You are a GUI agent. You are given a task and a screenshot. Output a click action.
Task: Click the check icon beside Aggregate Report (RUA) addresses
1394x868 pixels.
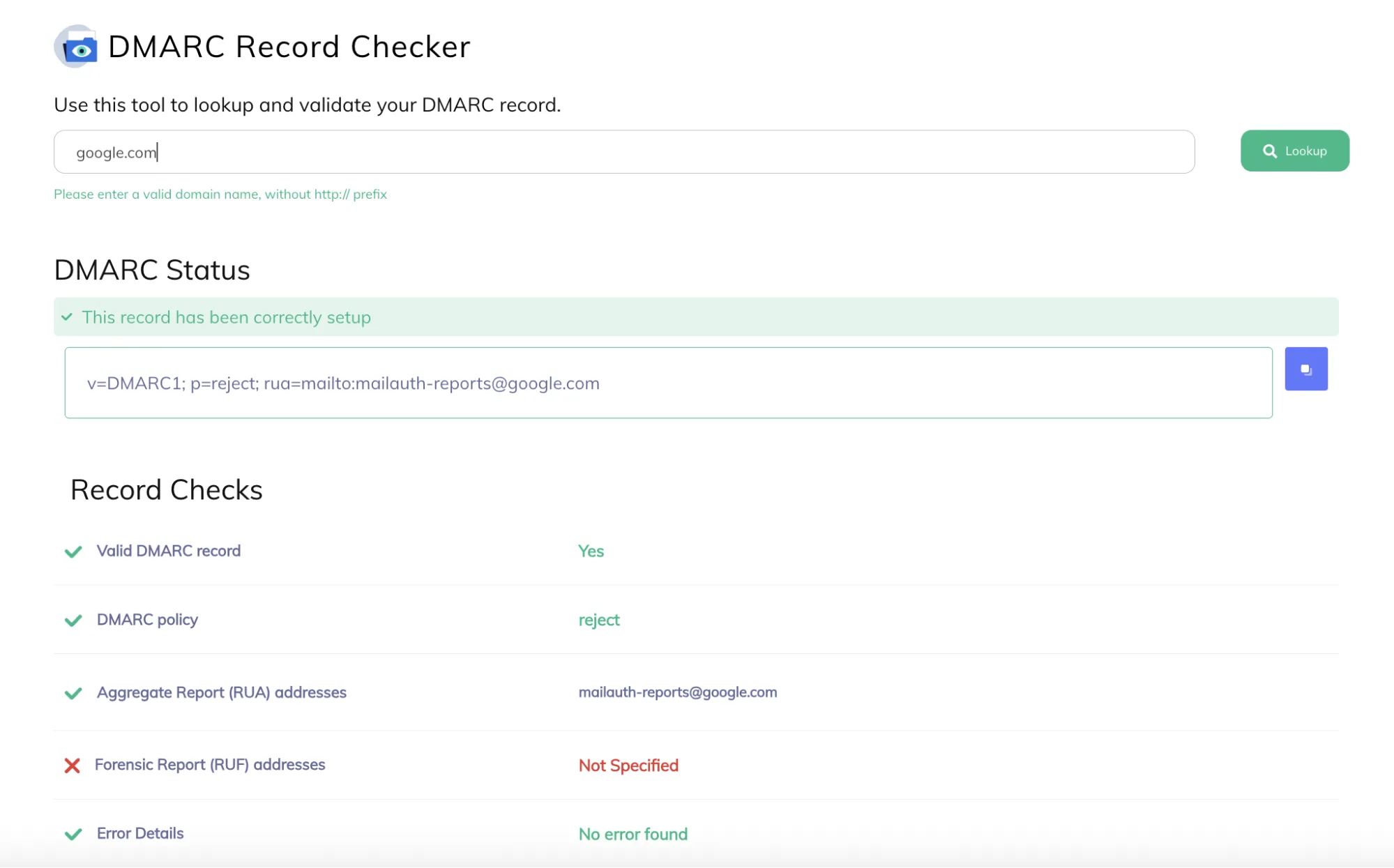pyautogui.click(x=73, y=693)
